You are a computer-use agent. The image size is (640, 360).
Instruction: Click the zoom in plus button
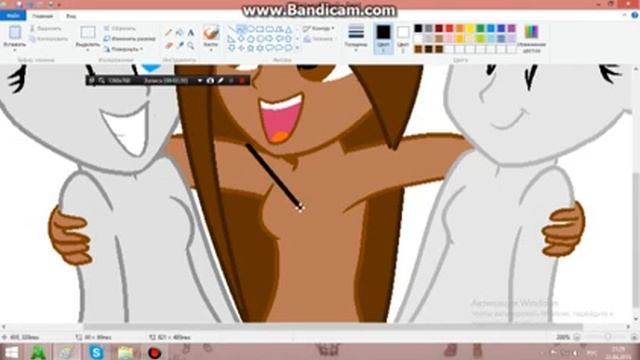pos(634,337)
